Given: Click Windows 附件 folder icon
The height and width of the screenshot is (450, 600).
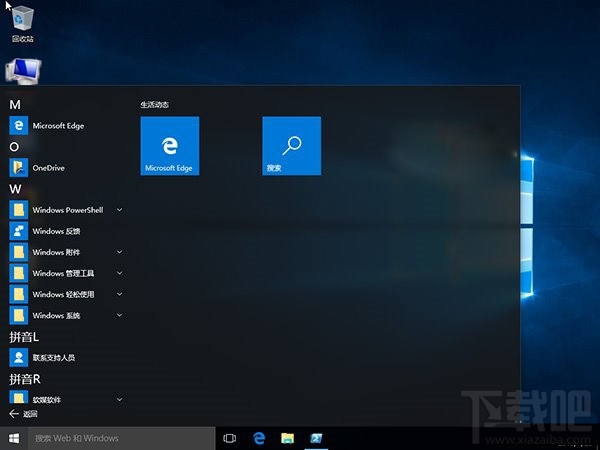Looking at the screenshot, I should click(x=18, y=252).
